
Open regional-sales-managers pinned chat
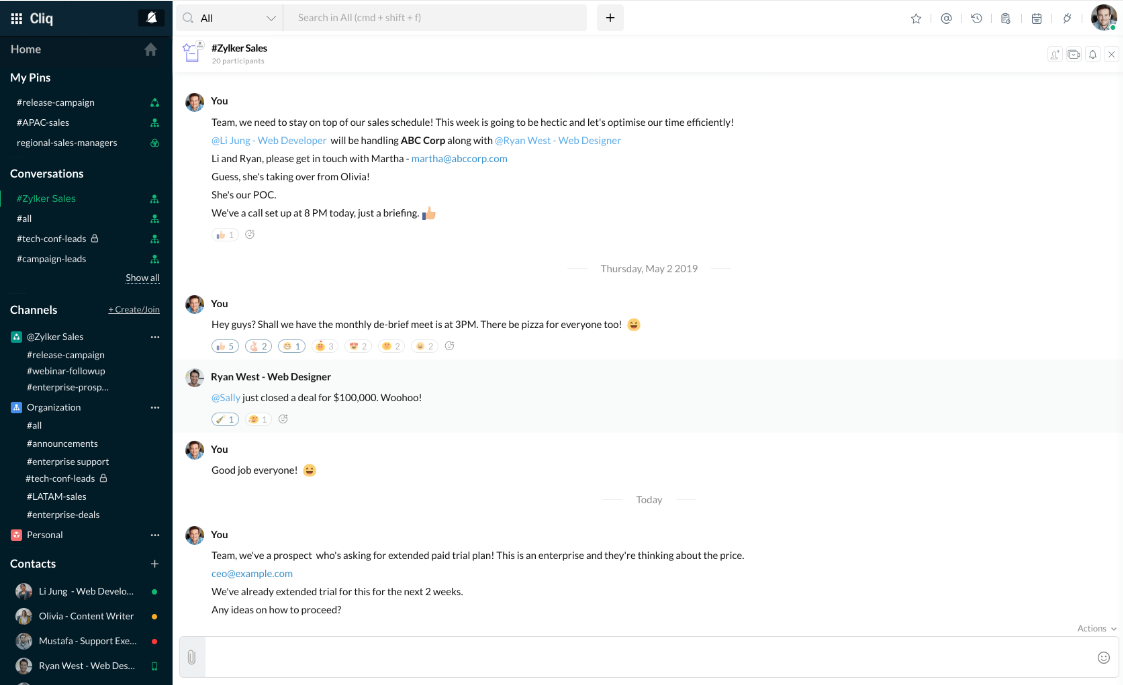pos(67,143)
